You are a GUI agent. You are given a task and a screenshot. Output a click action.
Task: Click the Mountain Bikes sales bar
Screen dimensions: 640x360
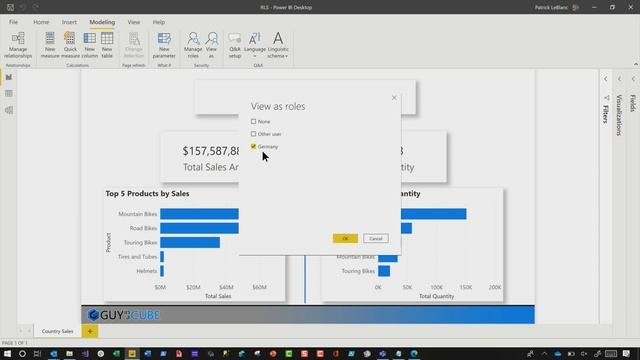(199, 214)
